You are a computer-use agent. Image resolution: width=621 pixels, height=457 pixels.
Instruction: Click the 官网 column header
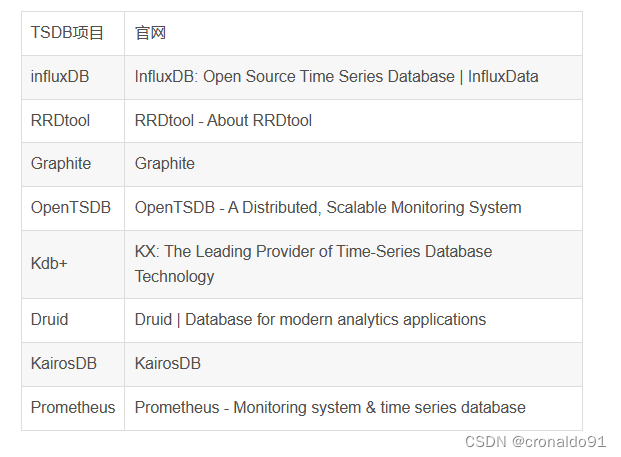point(150,33)
